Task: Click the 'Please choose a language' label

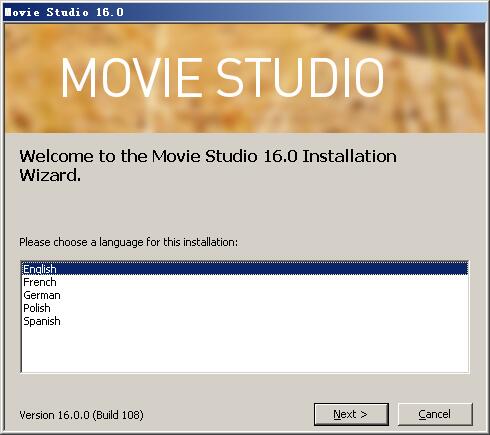Action: point(129,242)
